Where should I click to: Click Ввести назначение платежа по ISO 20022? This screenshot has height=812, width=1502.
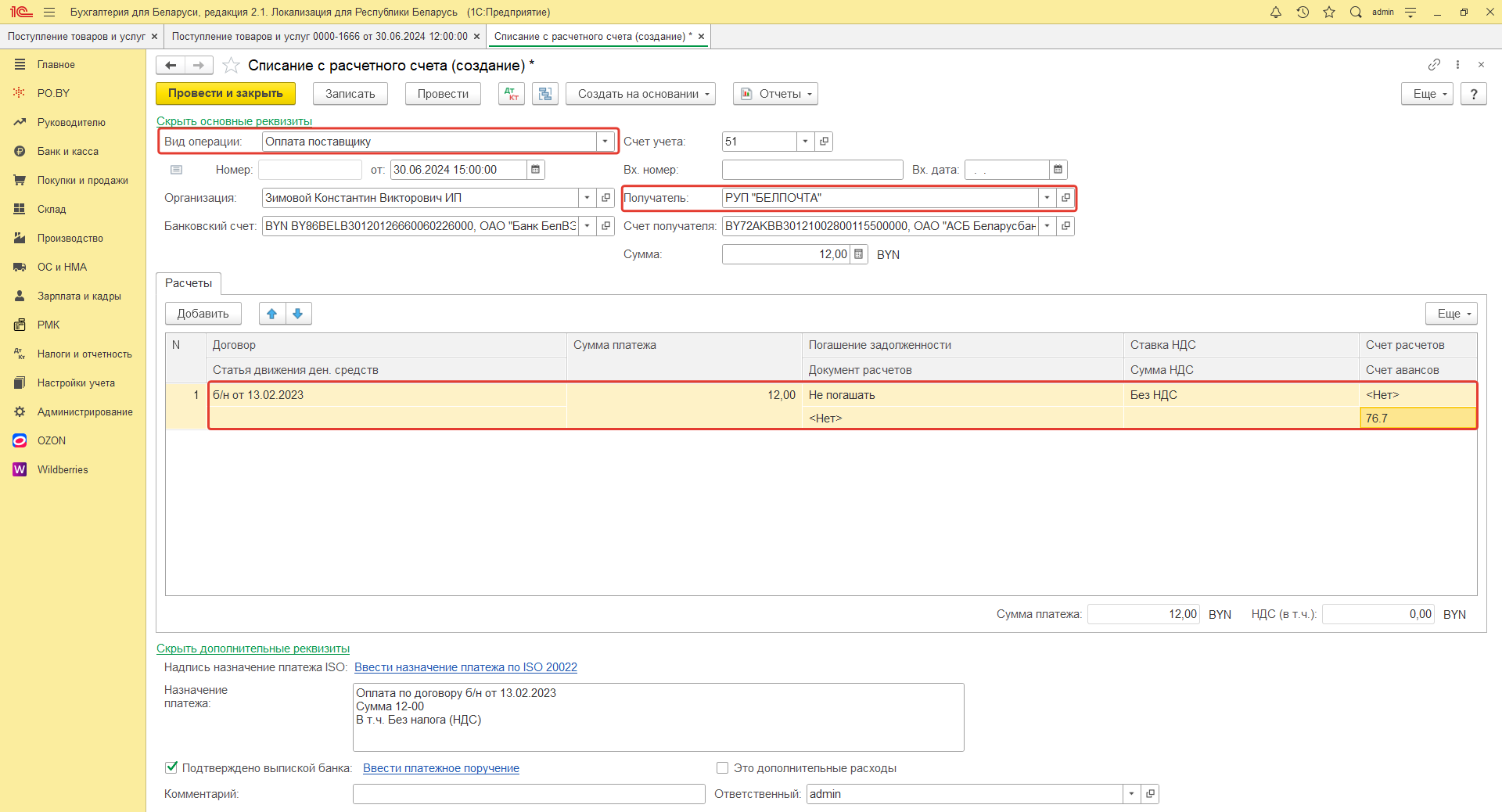click(465, 667)
